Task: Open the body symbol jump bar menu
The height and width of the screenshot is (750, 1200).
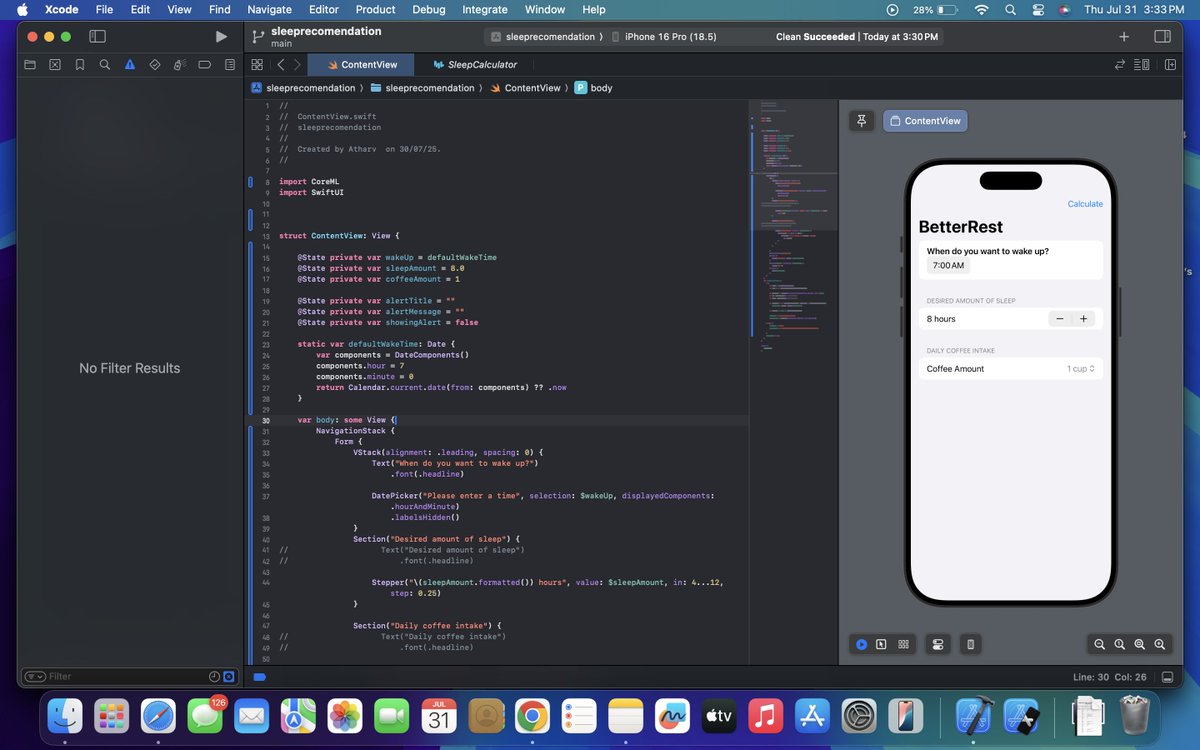Action: click(593, 88)
